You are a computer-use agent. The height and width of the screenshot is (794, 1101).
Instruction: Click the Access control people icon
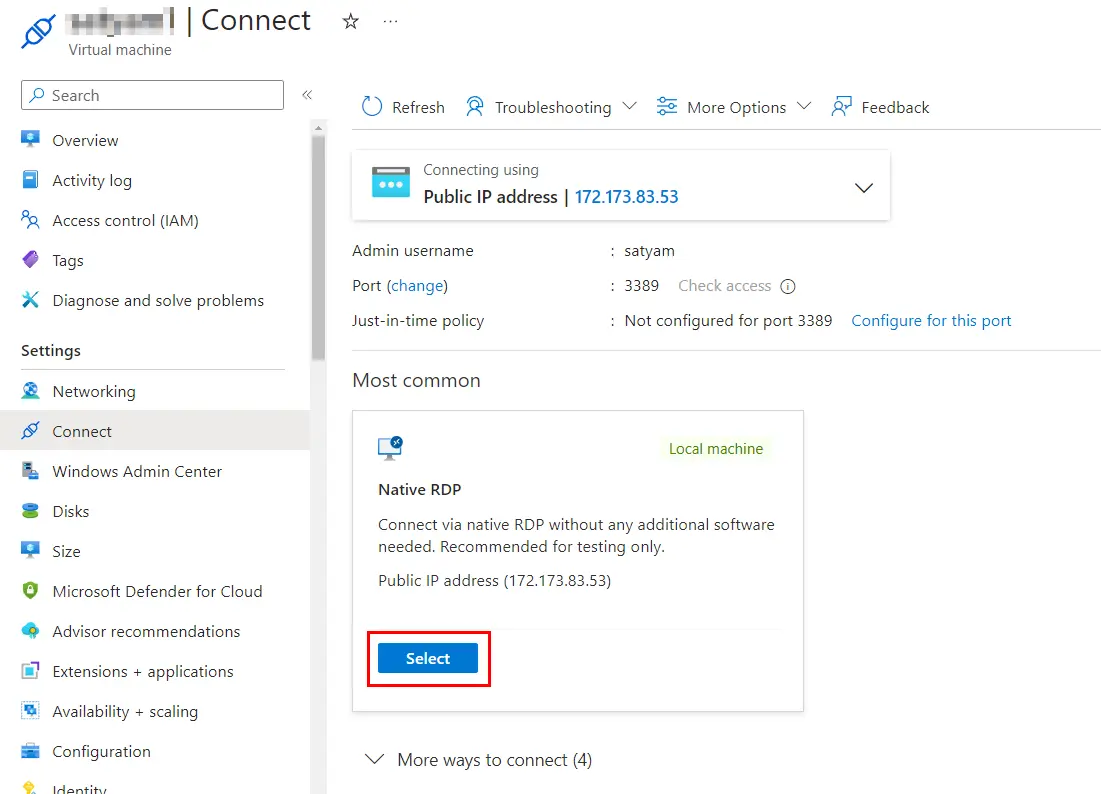[30, 220]
